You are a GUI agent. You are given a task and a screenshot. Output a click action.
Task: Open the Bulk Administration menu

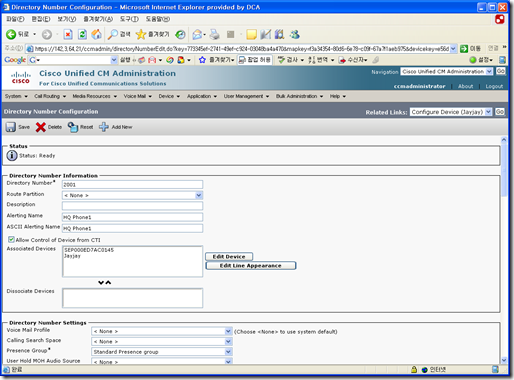[299, 96]
